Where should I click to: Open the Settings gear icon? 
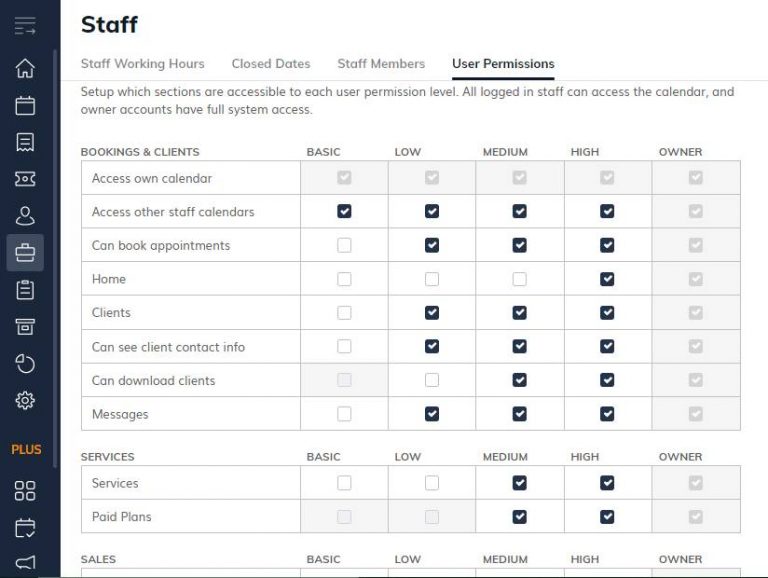coord(25,401)
